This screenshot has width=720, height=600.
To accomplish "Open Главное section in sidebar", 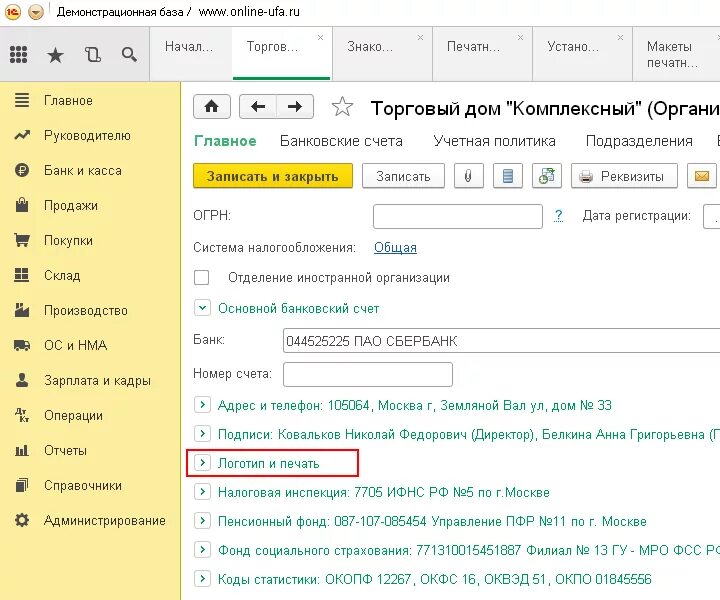I will click(x=68, y=101).
